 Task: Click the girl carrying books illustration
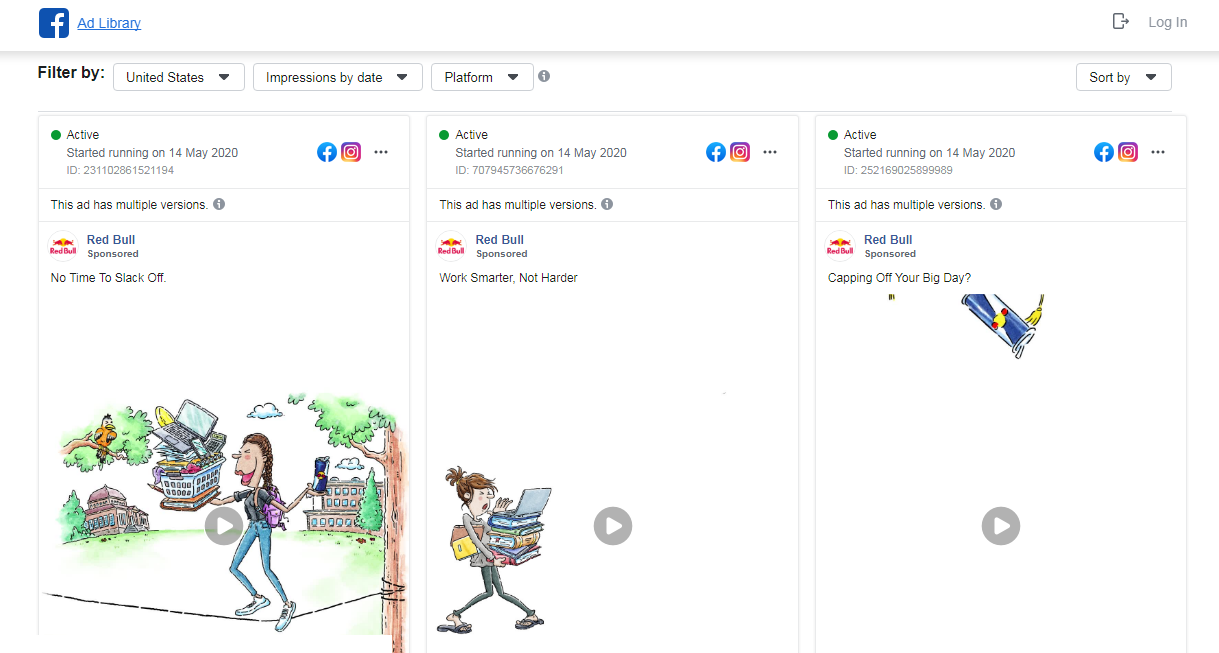(x=497, y=548)
